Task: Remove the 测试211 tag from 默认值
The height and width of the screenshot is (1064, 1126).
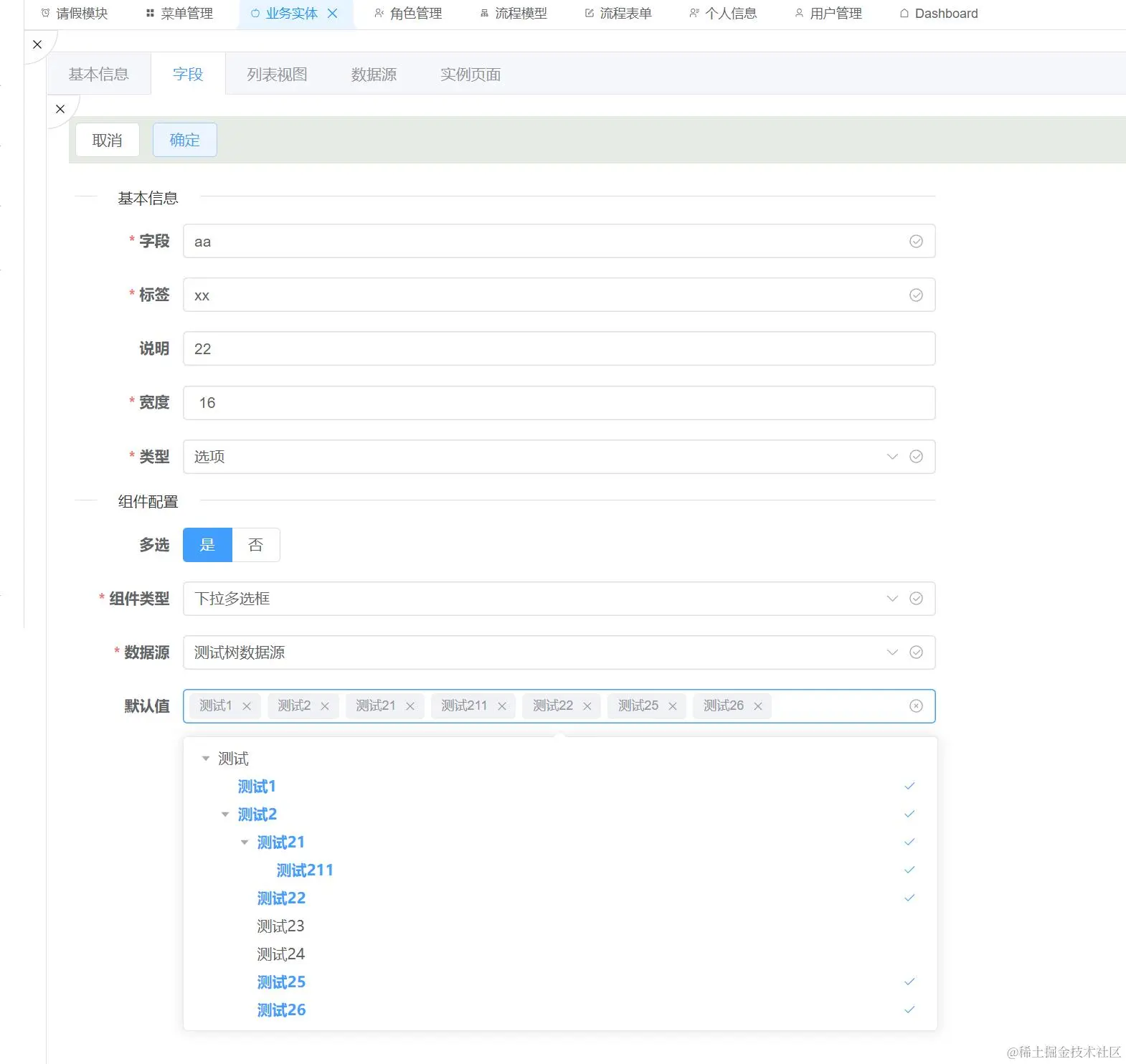Action: pyautogui.click(x=502, y=706)
